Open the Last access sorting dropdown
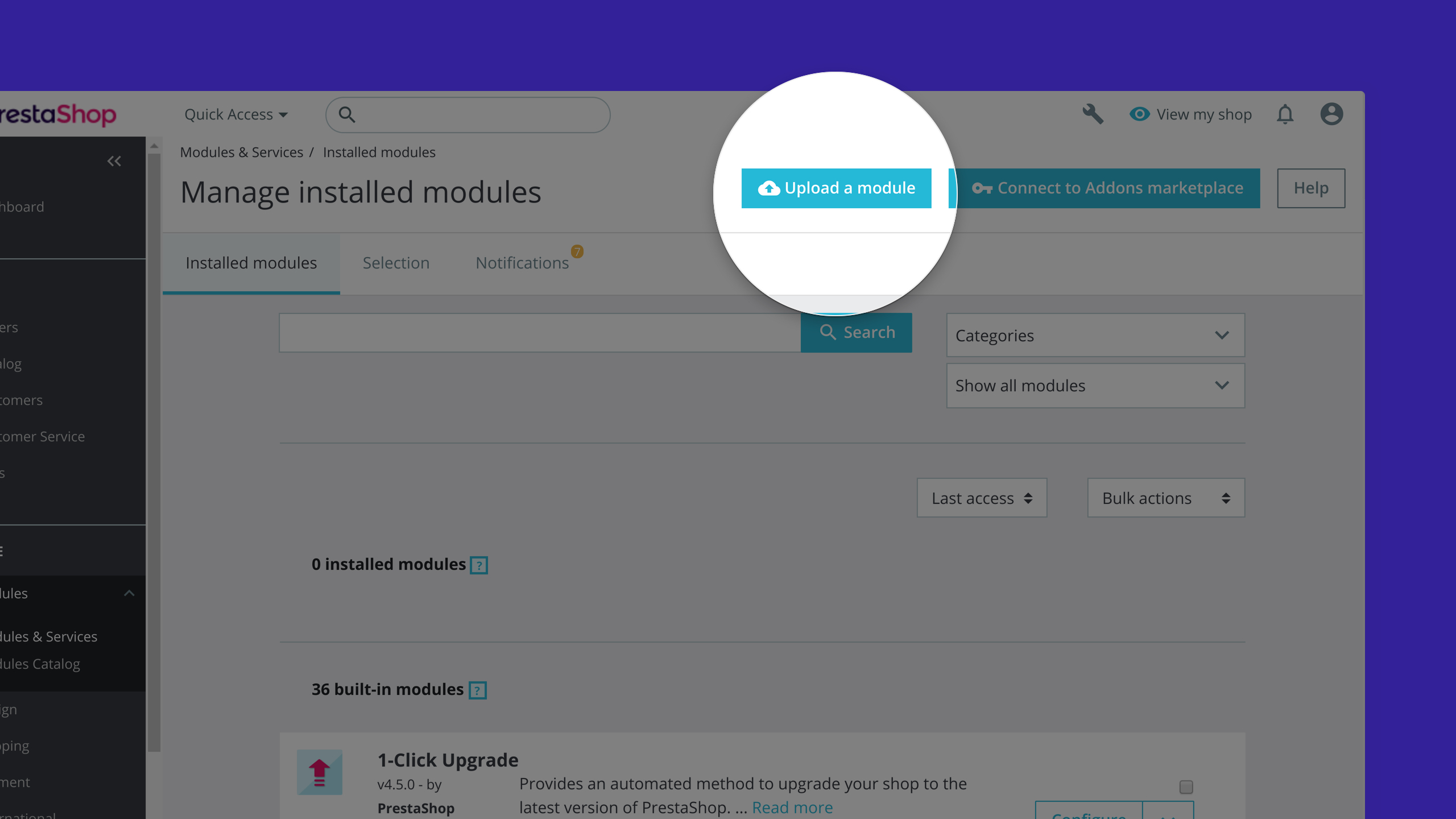 pos(982,498)
